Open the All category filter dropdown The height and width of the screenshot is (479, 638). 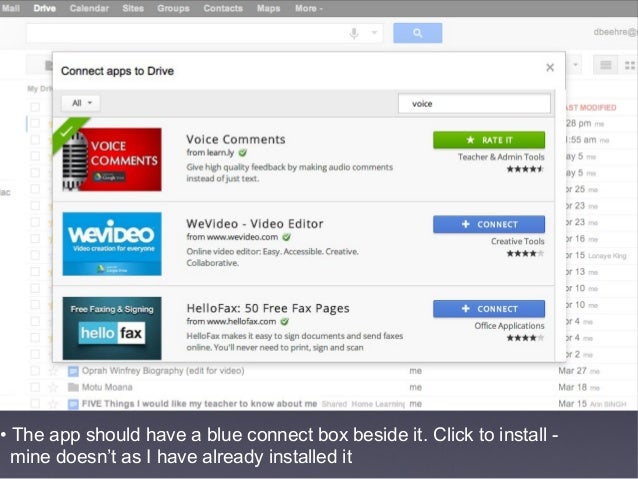(81, 103)
